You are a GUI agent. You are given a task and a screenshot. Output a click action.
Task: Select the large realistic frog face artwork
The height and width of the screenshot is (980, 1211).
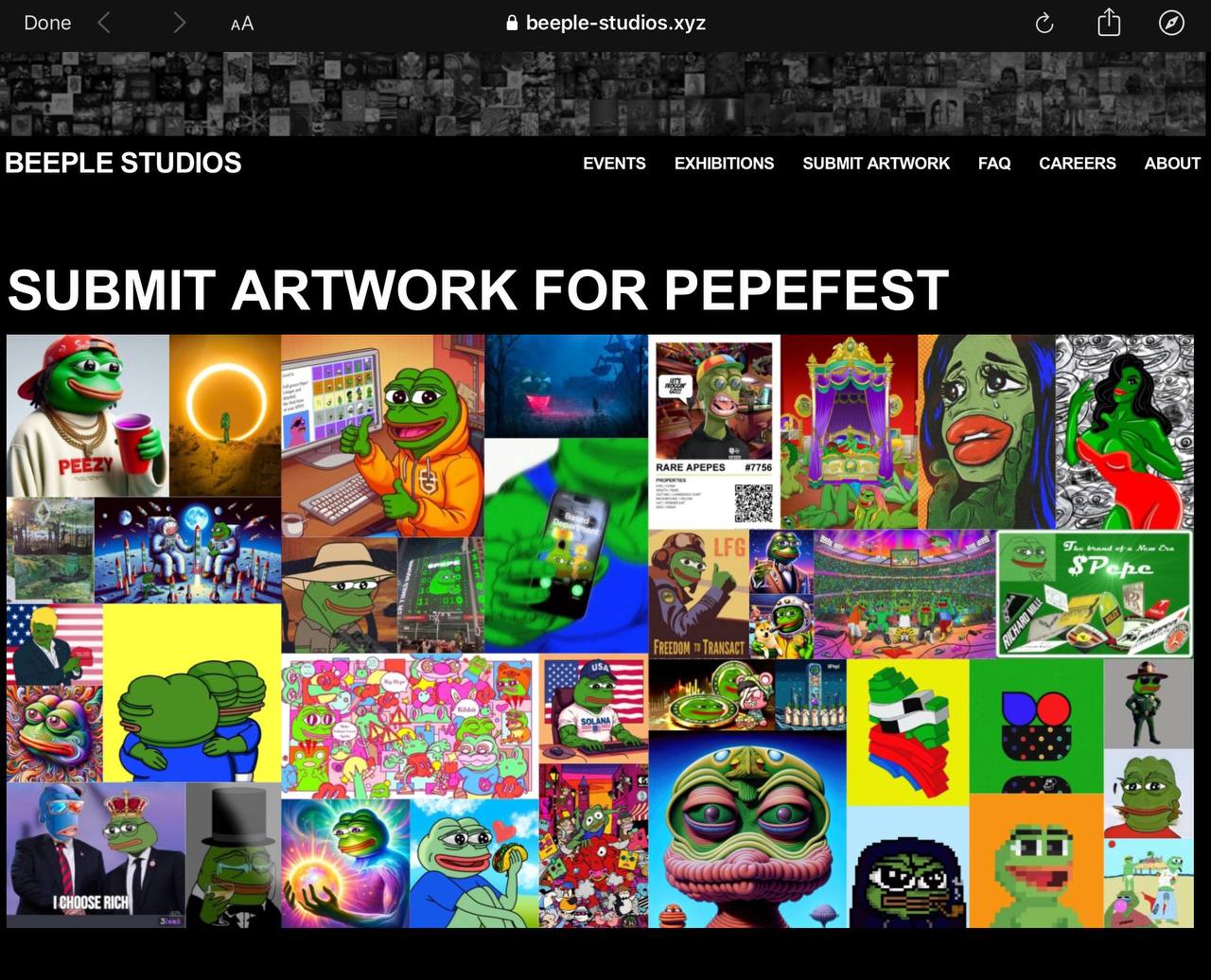pyautogui.click(x=747, y=830)
